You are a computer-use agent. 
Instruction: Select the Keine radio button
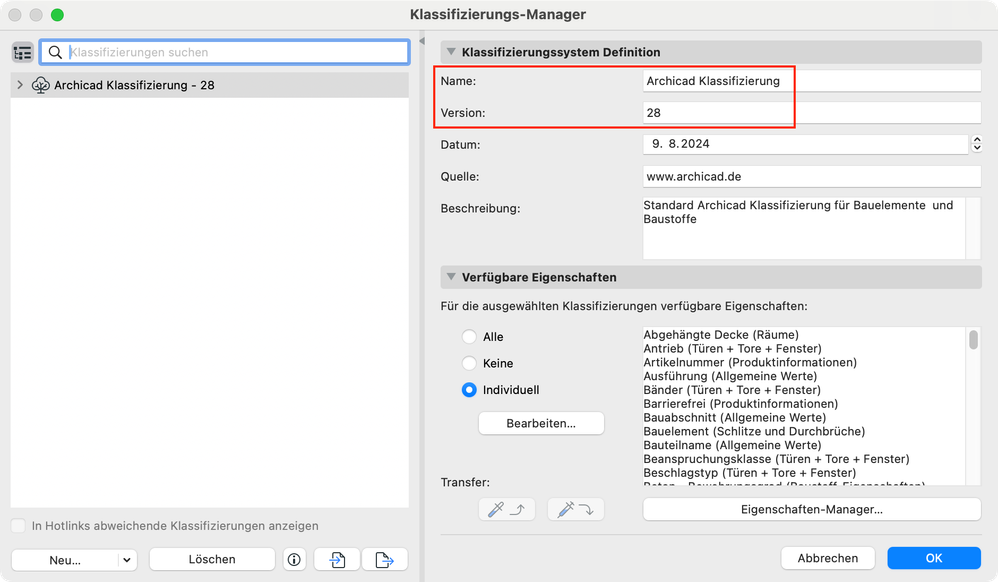click(x=469, y=363)
